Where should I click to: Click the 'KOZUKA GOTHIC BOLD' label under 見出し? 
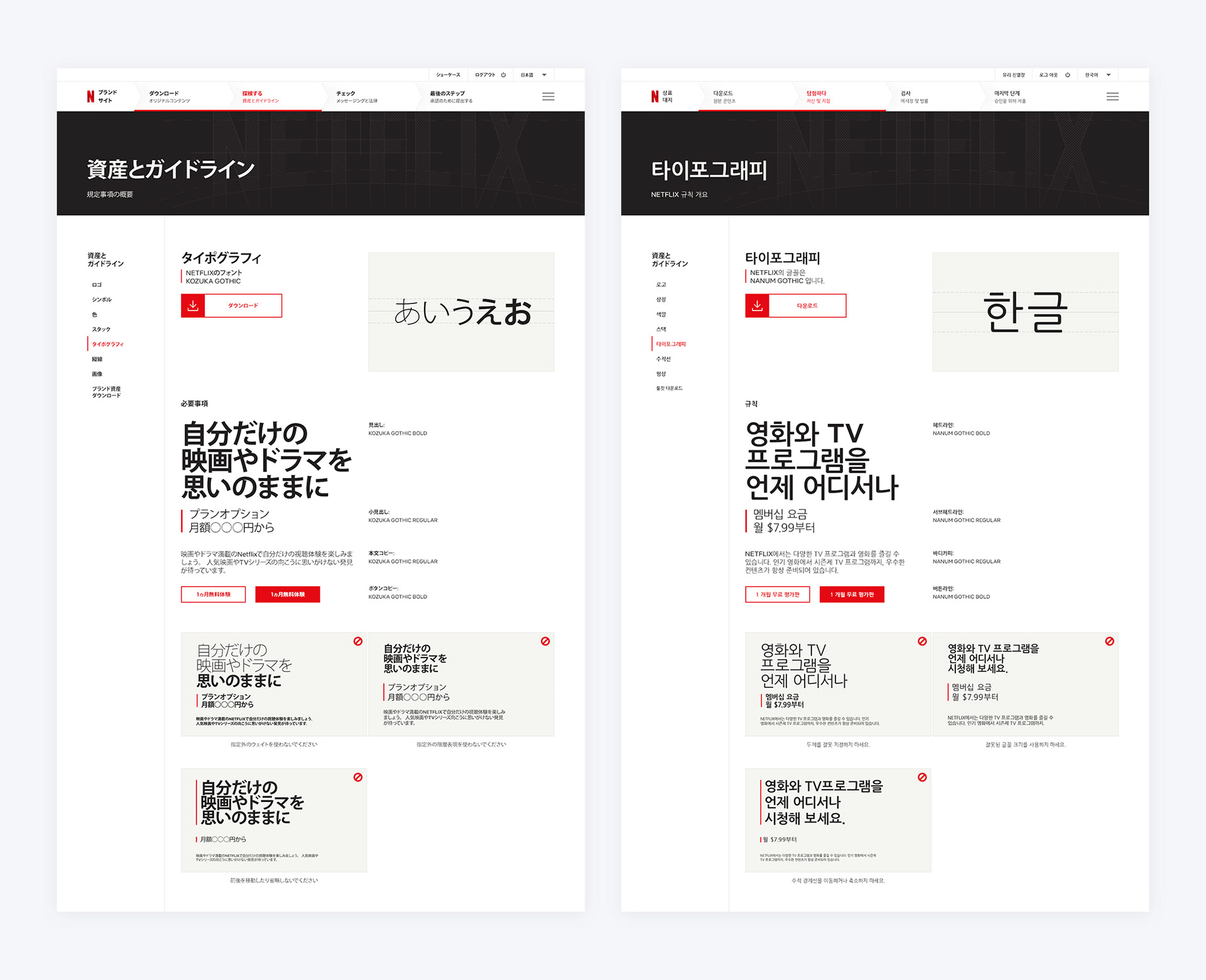click(x=398, y=433)
